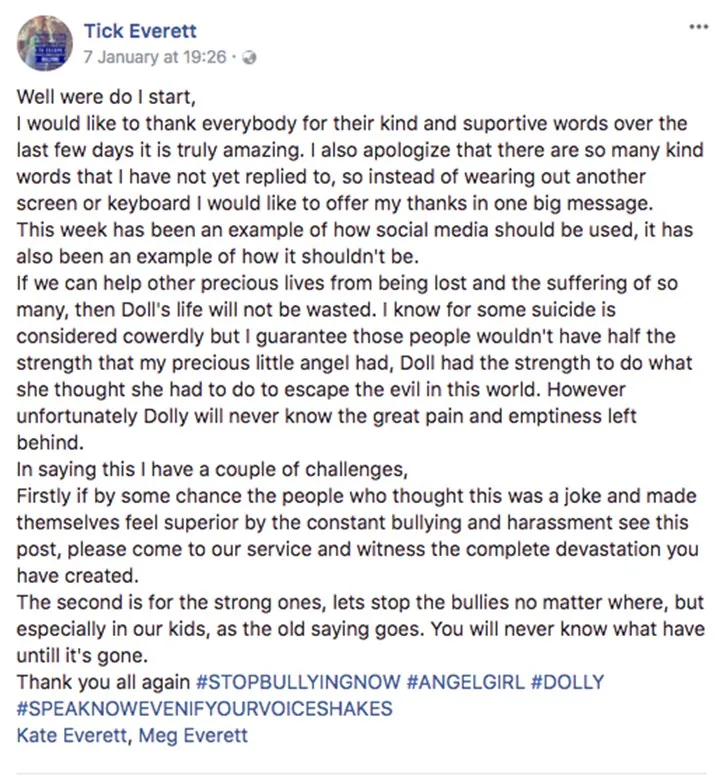Click the line 'In saying this I have a couple of challenges'
This screenshot has width=720, height=780.
212,470
